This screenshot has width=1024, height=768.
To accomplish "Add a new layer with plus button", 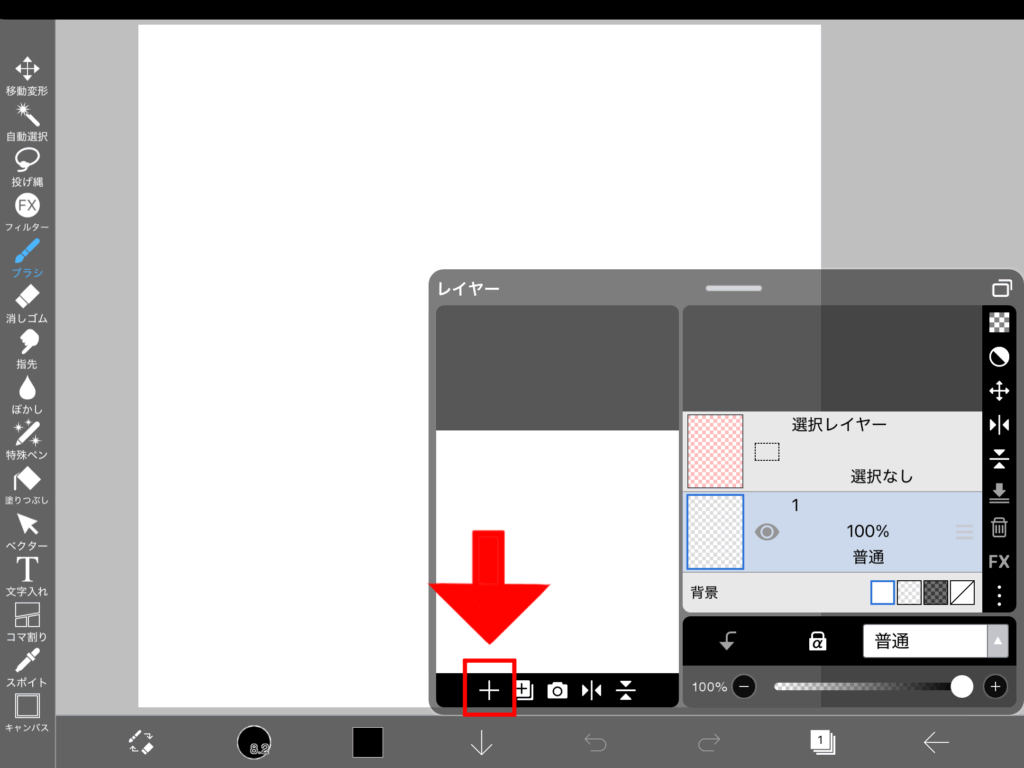I will coord(489,690).
